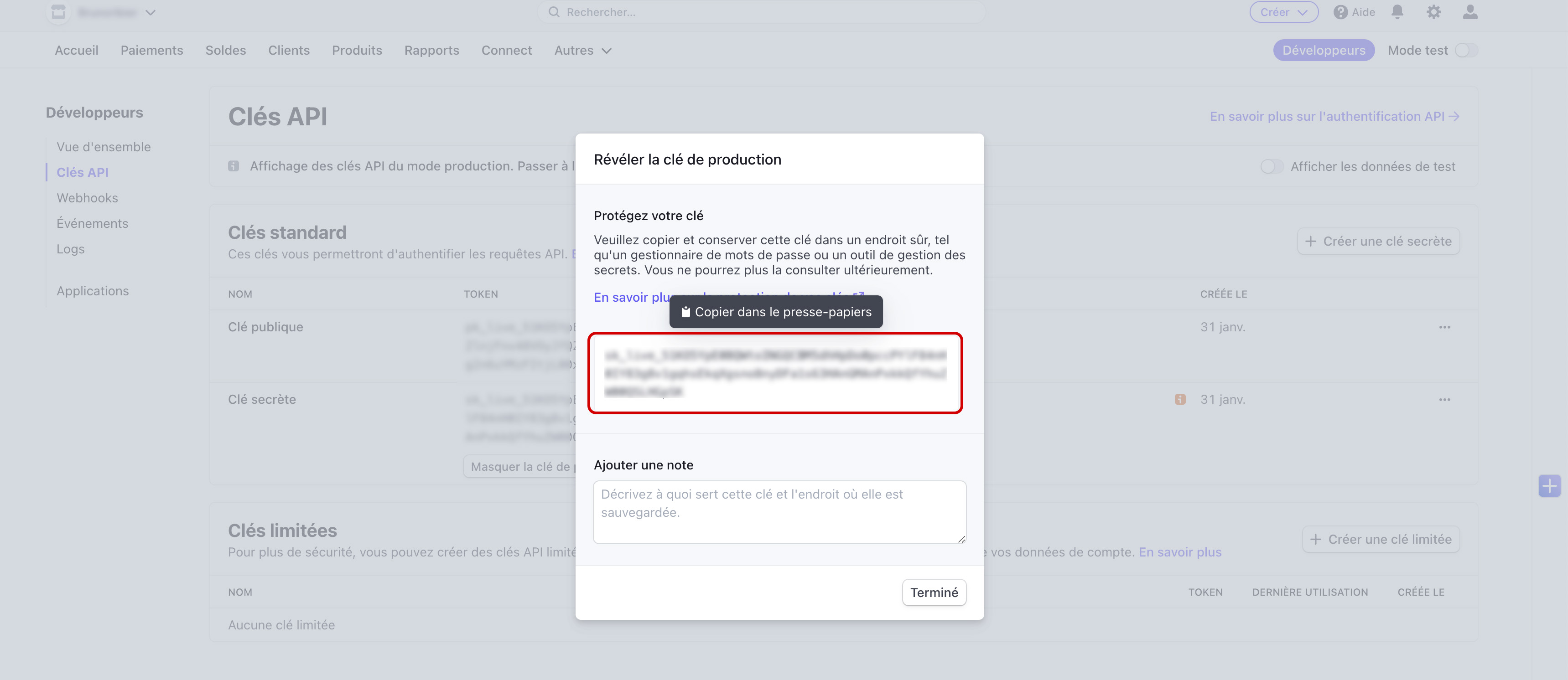Click the Terminé button
1568x680 pixels.
[933, 592]
